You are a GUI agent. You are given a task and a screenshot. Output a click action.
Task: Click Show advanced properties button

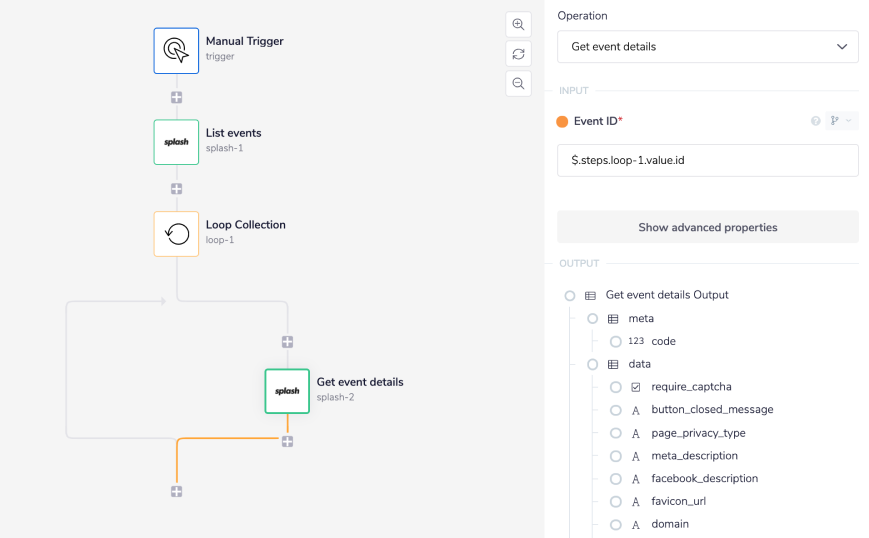(x=708, y=227)
